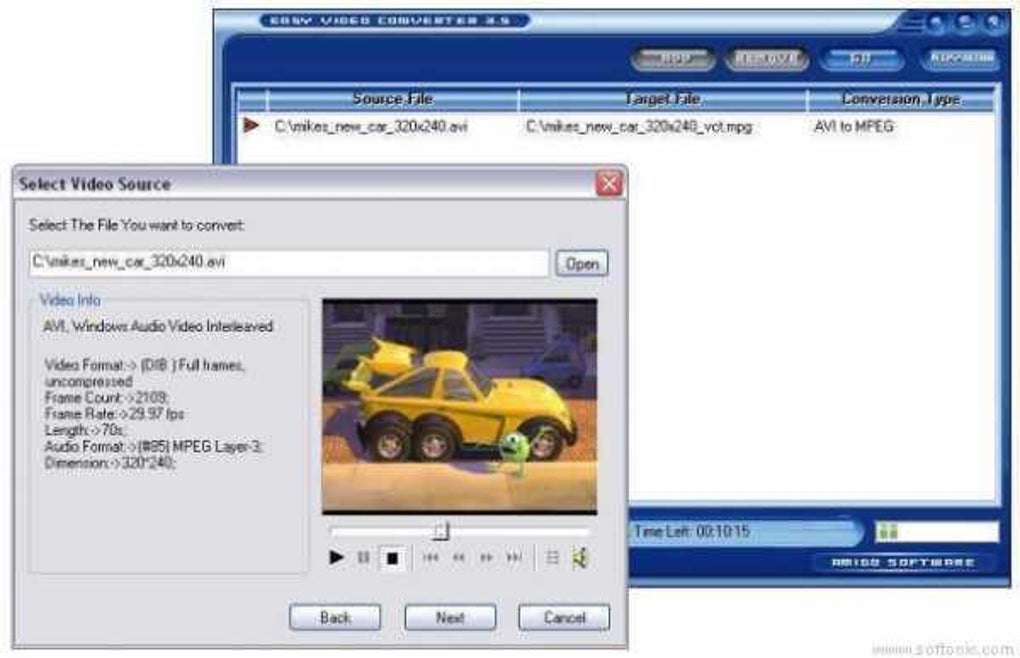This screenshot has width=1020, height=658.
Task: Click the 'Frame Rate:->29.97 fps' line
Action: pos(114,414)
